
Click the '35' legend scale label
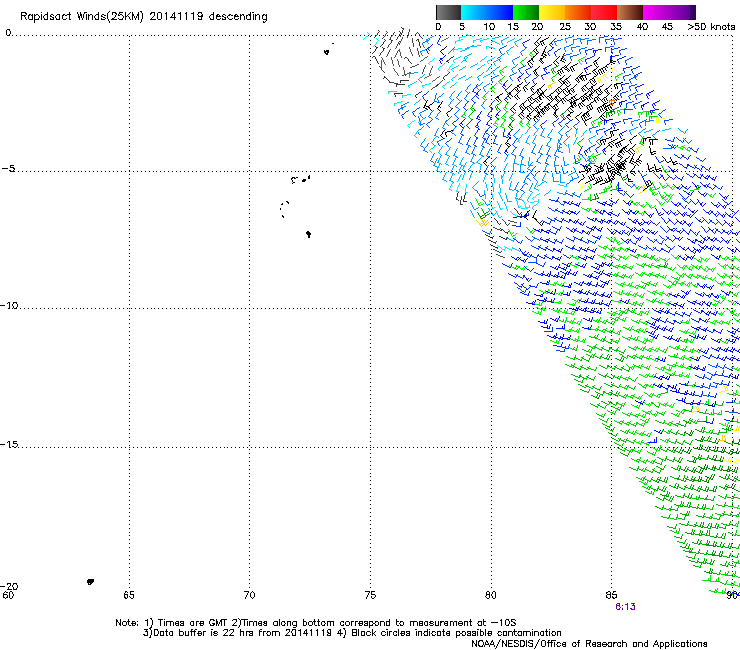pos(616,27)
